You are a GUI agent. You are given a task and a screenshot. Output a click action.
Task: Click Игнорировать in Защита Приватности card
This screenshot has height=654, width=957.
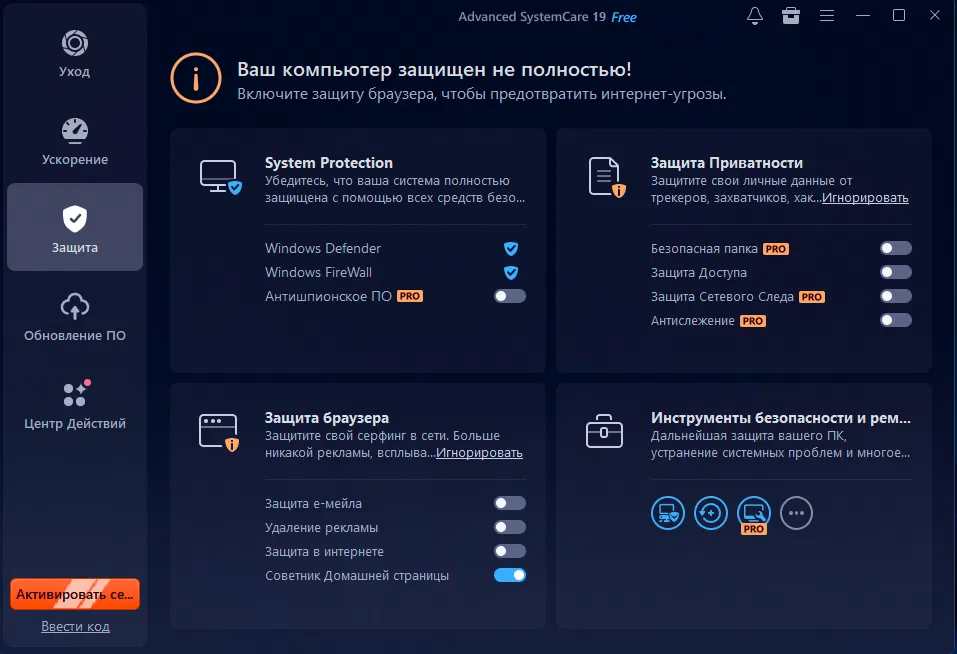point(865,198)
